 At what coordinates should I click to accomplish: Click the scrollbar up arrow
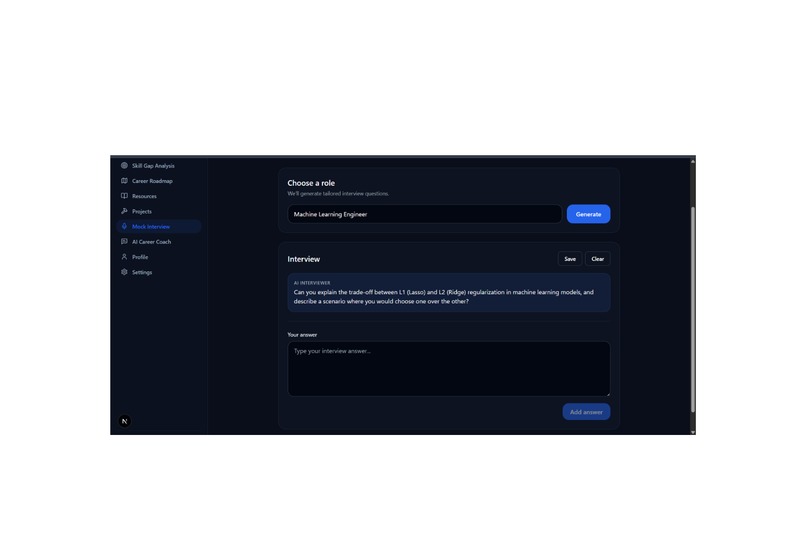692,161
